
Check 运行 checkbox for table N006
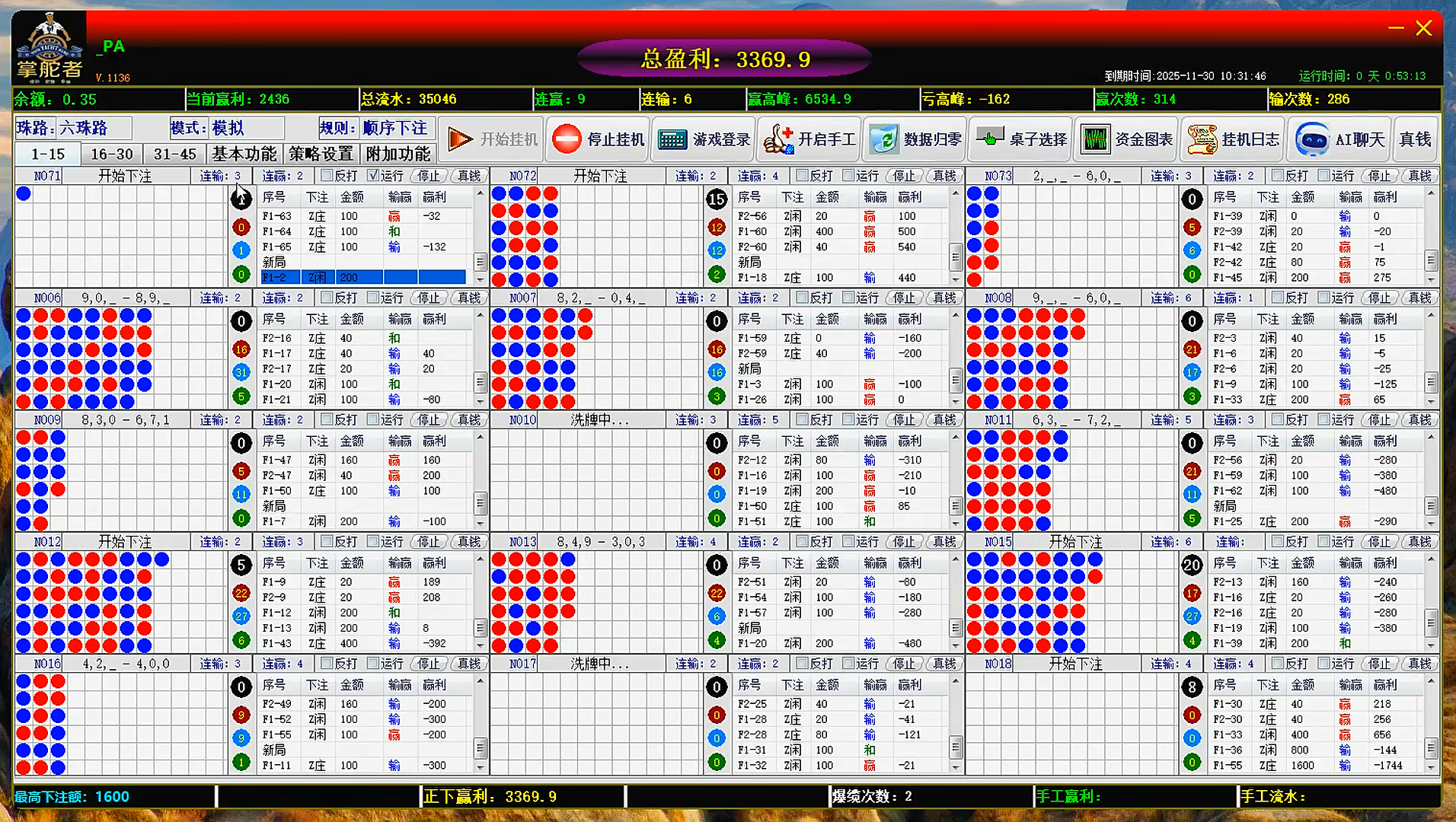(373, 298)
